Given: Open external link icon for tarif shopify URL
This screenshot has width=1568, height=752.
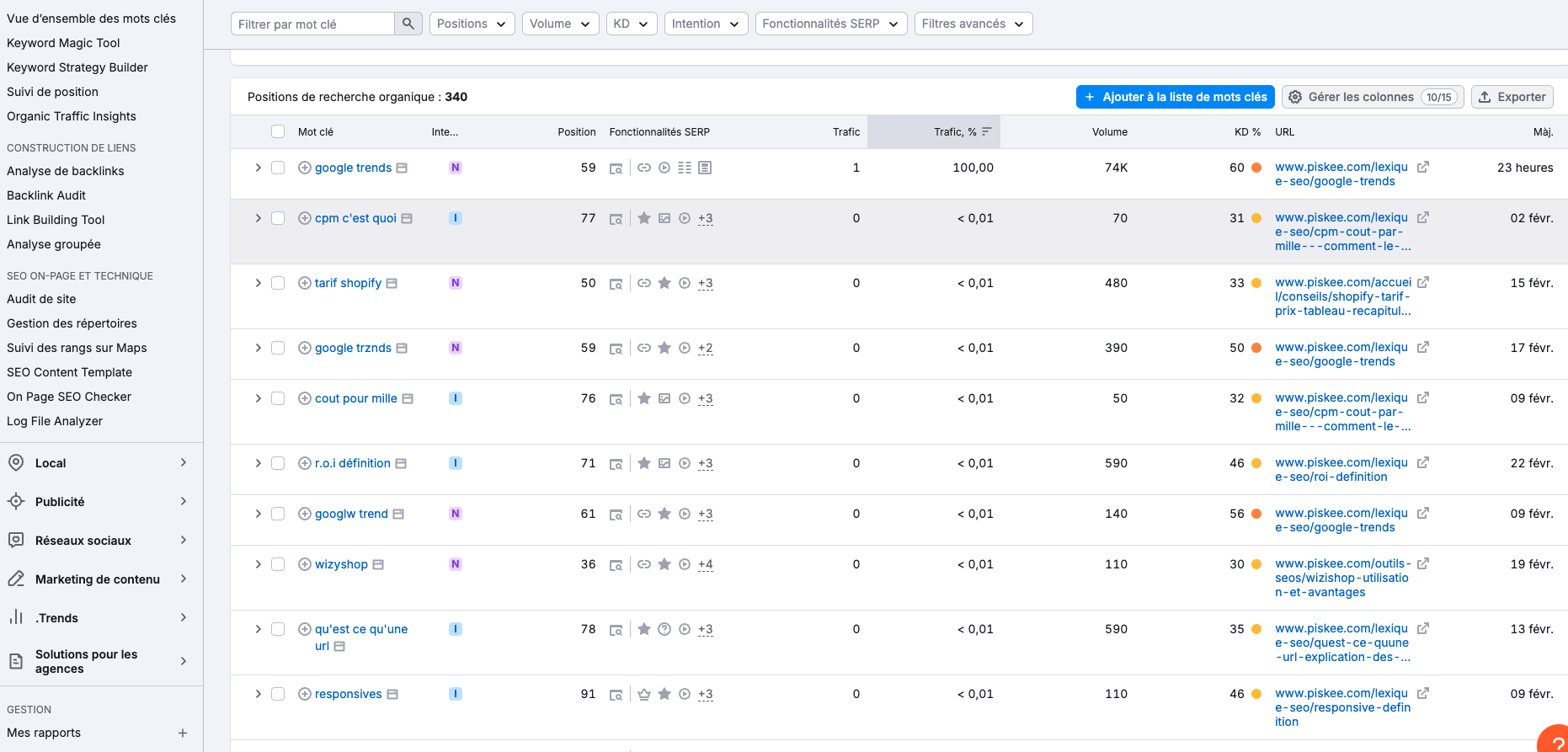Looking at the screenshot, I should tap(1422, 283).
